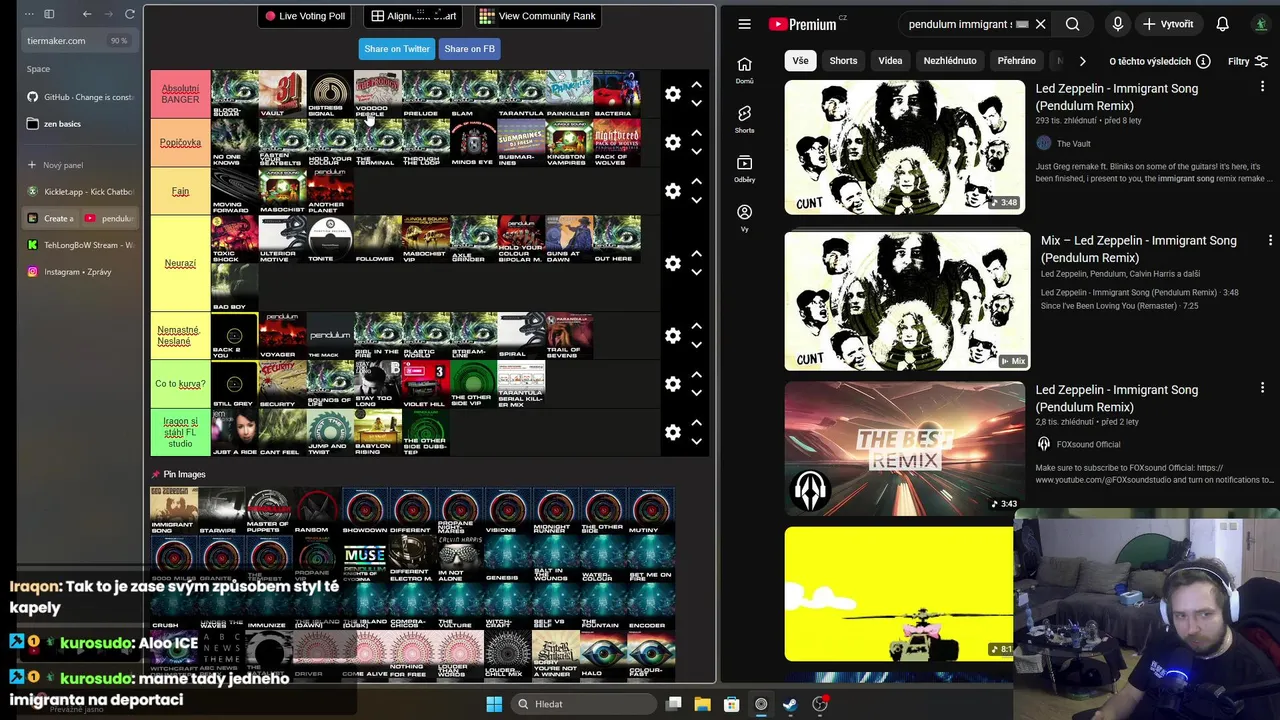This screenshot has width=1280, height=720.
Task: Open The Vault channel link
Action: click(1073, 144)
